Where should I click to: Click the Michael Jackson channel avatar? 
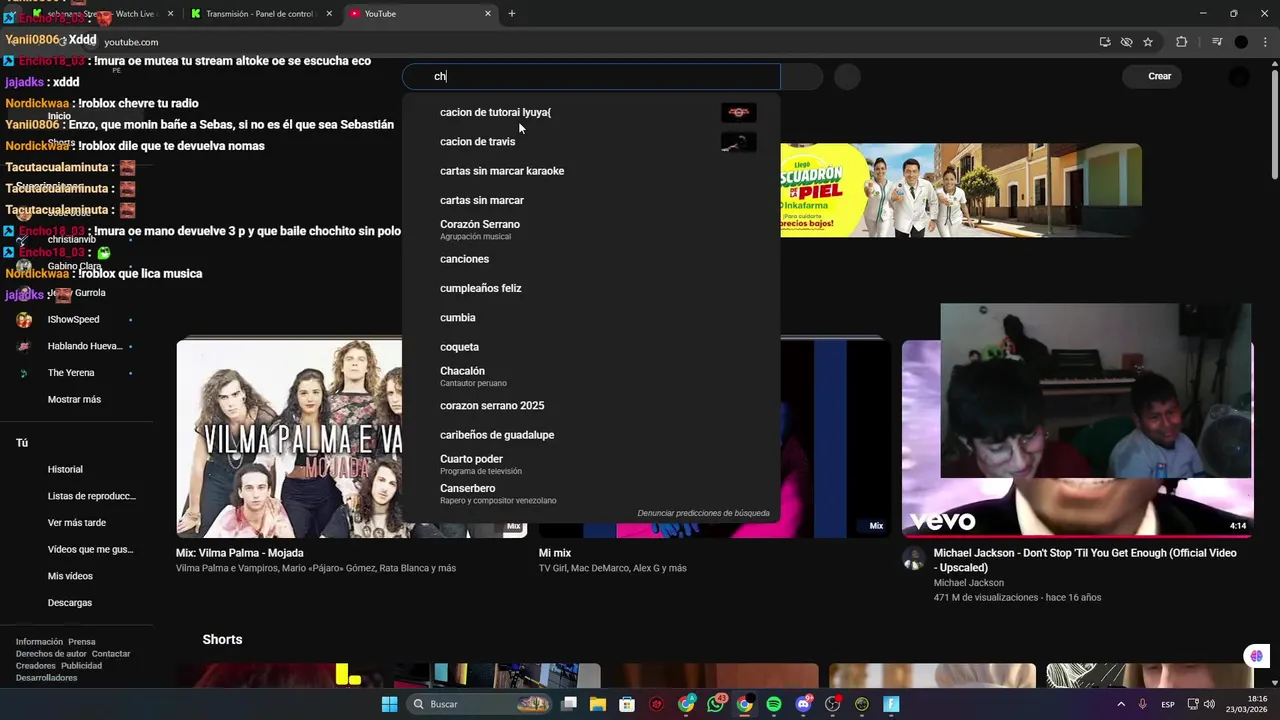(914, 559)
